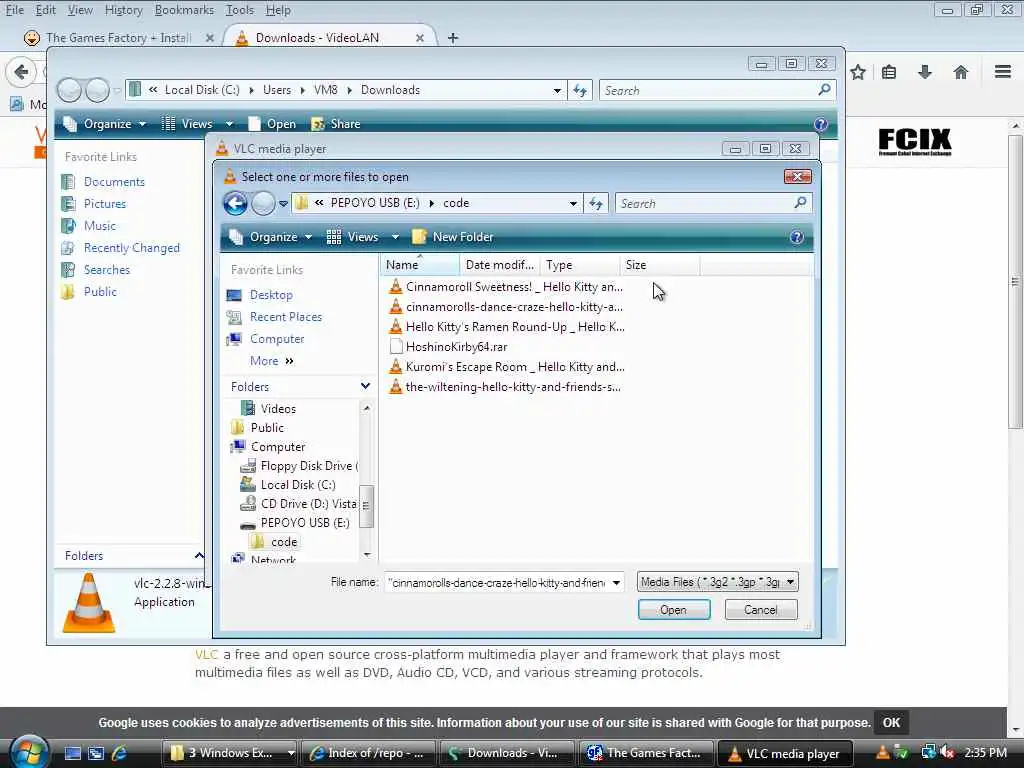Click Share in Explorer toolbar
The image size is (1024, 768).
336,124
